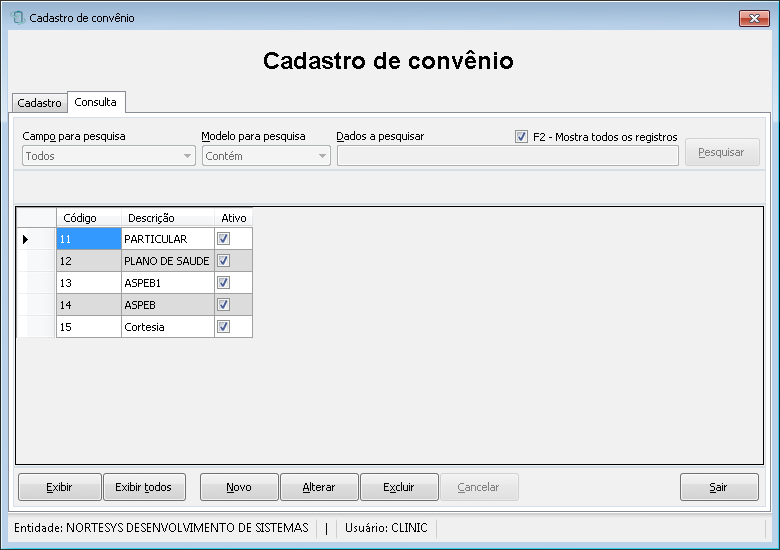Toggle F2 Mostra todos os registros checkbox
Image resolution: width=780 pixels, height=550 pixels.
click(x=521, y=136)
